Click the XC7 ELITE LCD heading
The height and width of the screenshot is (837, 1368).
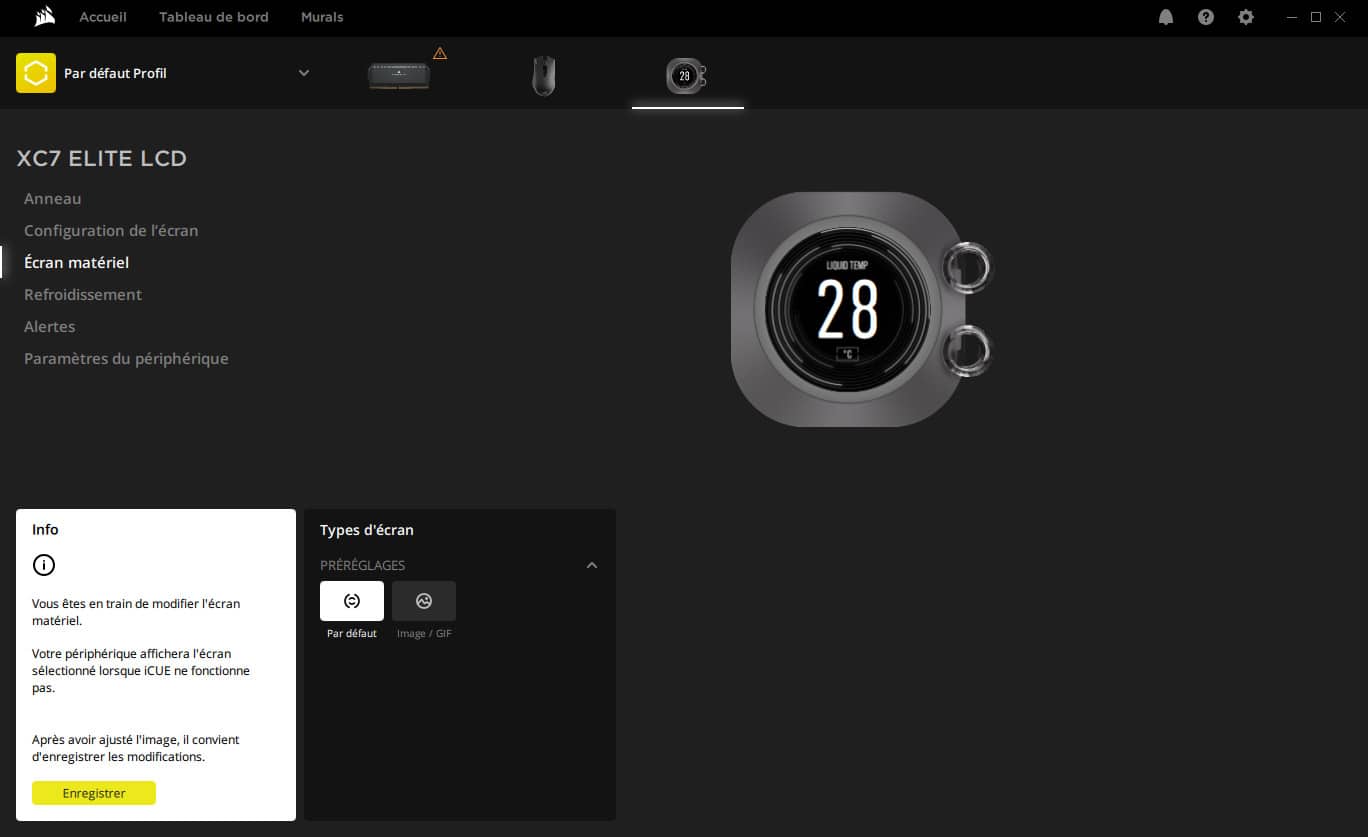click(x=102, y=158)
